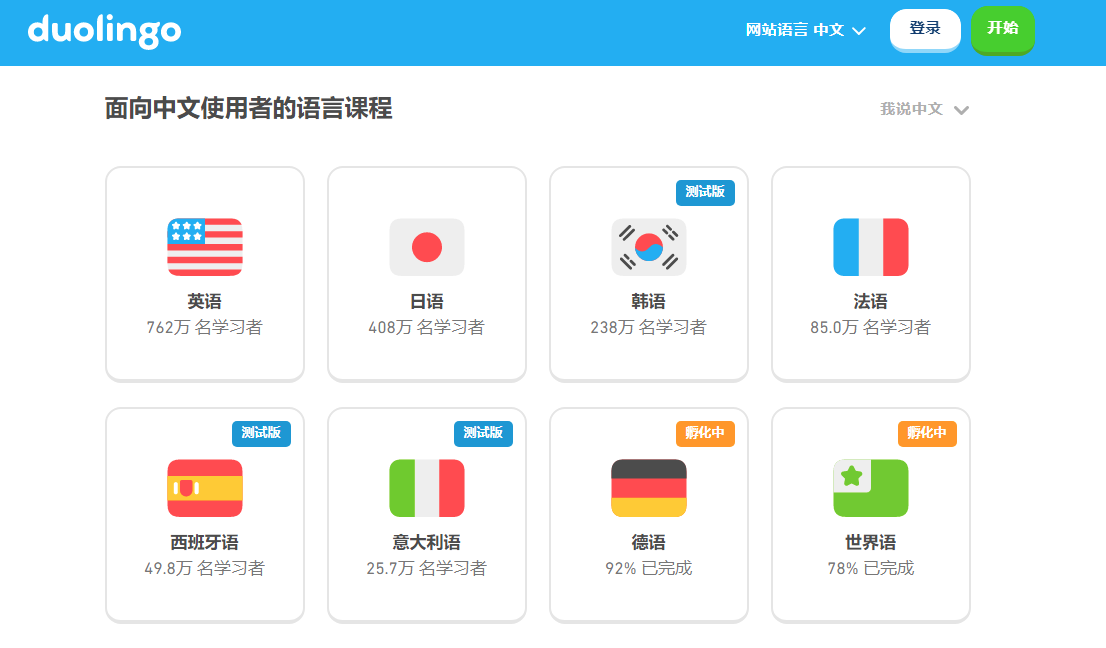
Task: Click the text 762万 名学习者
Action: click(205, 327)
